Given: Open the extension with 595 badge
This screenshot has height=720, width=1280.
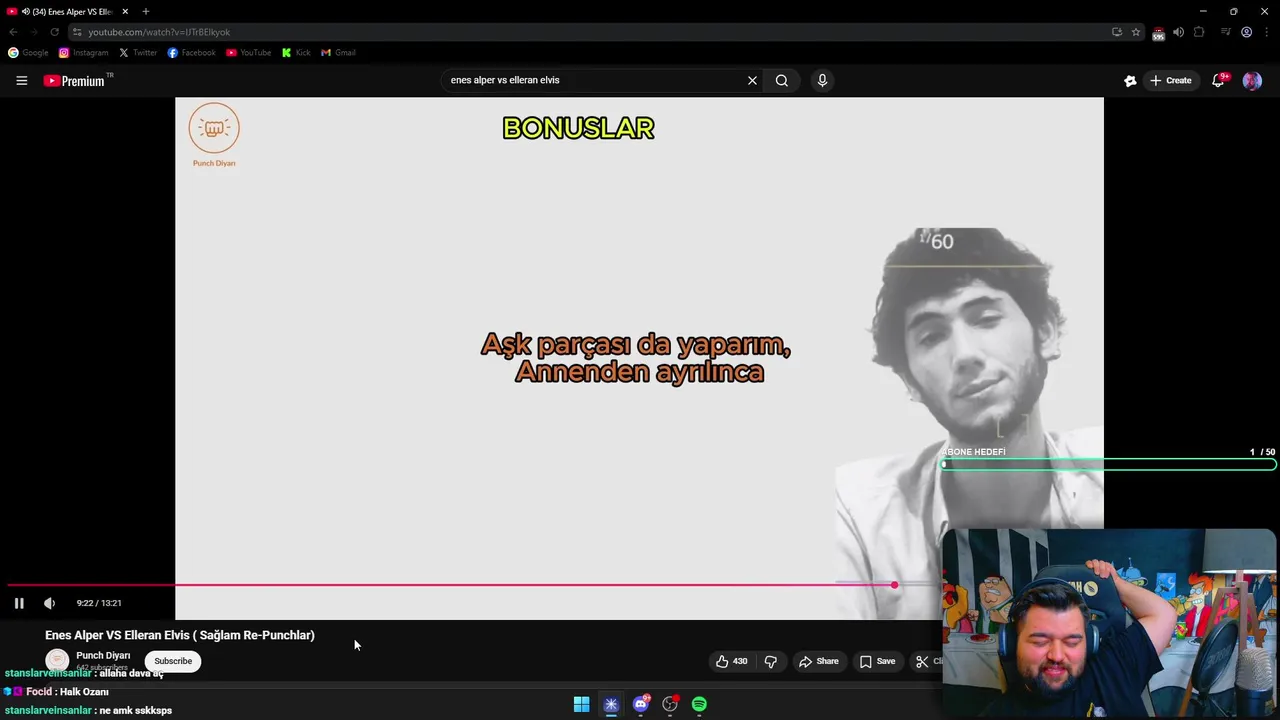Looking at the screenshot, I should pos(1158,33).
